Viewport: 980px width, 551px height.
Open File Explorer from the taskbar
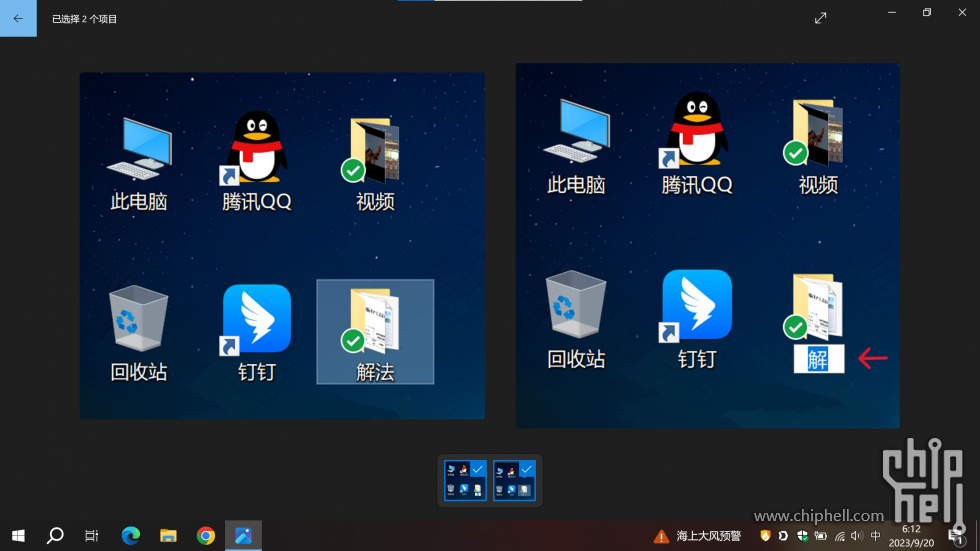pyautogui.click(x=168, y=535)
